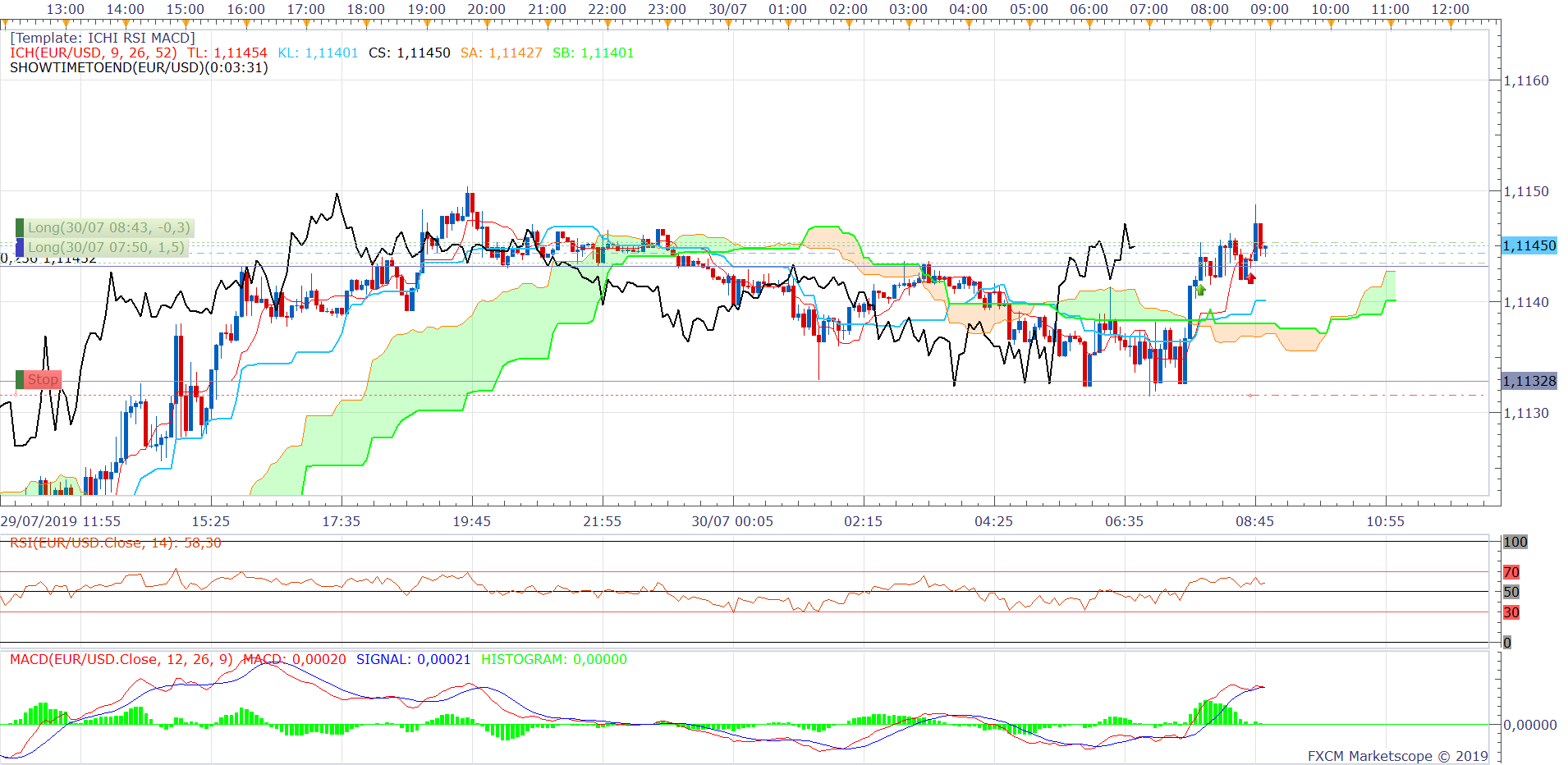
Task: Click the orange marker under the 12:00 label
Action: [1451, 24]
